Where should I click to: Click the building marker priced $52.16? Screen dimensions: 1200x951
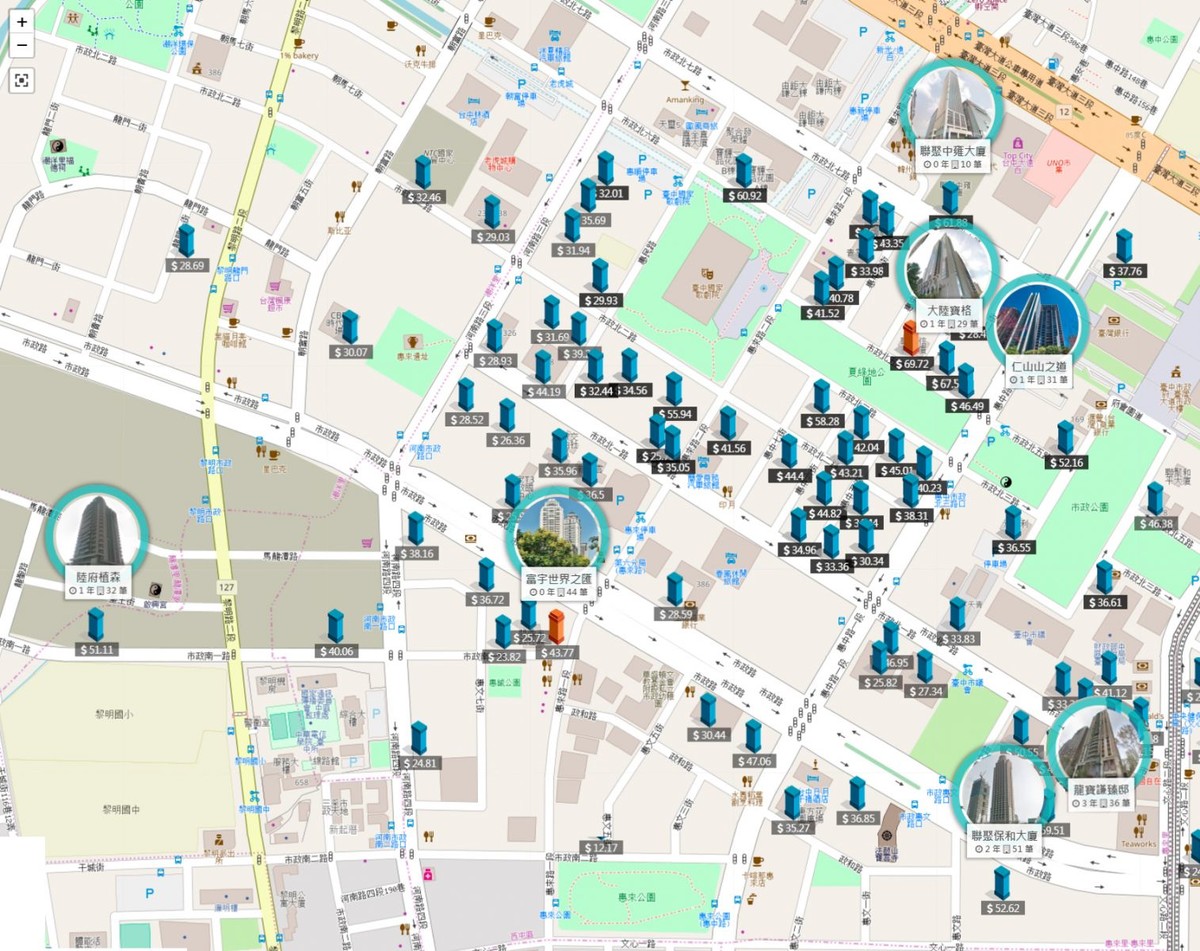(1066, 445)
